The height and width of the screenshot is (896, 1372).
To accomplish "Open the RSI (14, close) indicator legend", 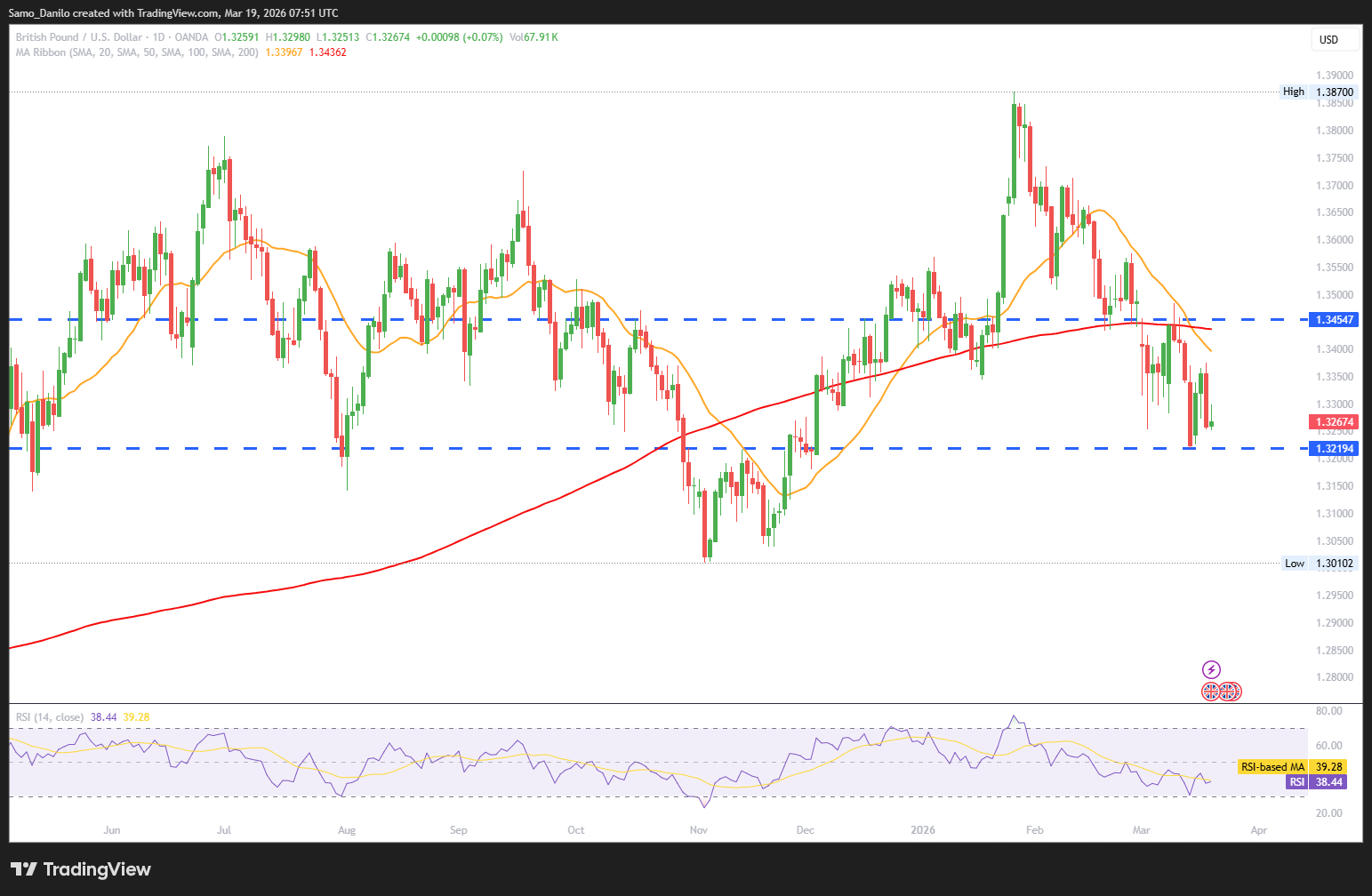I will point(50,716).
